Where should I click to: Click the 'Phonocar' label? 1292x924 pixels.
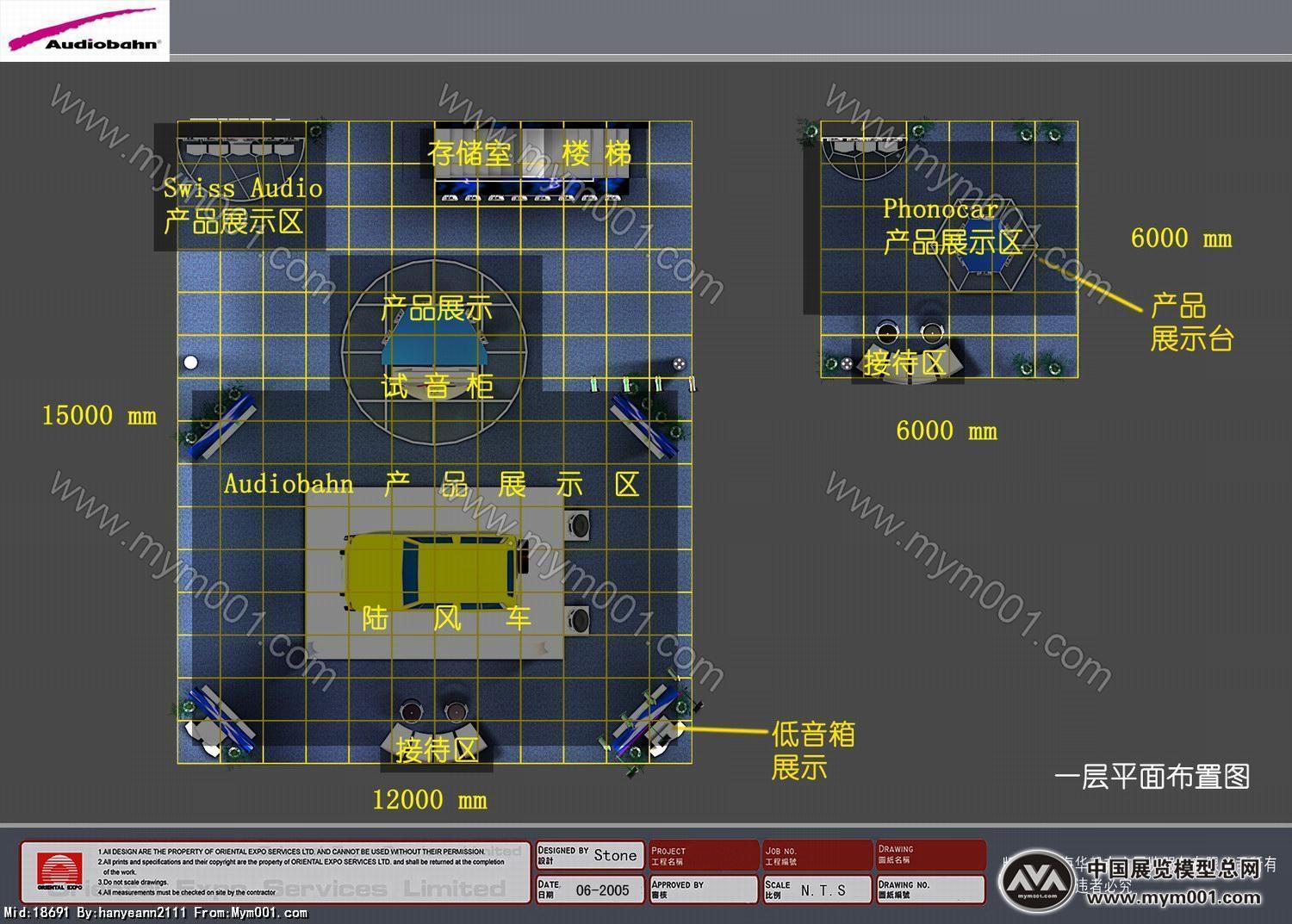pos(941,208)
